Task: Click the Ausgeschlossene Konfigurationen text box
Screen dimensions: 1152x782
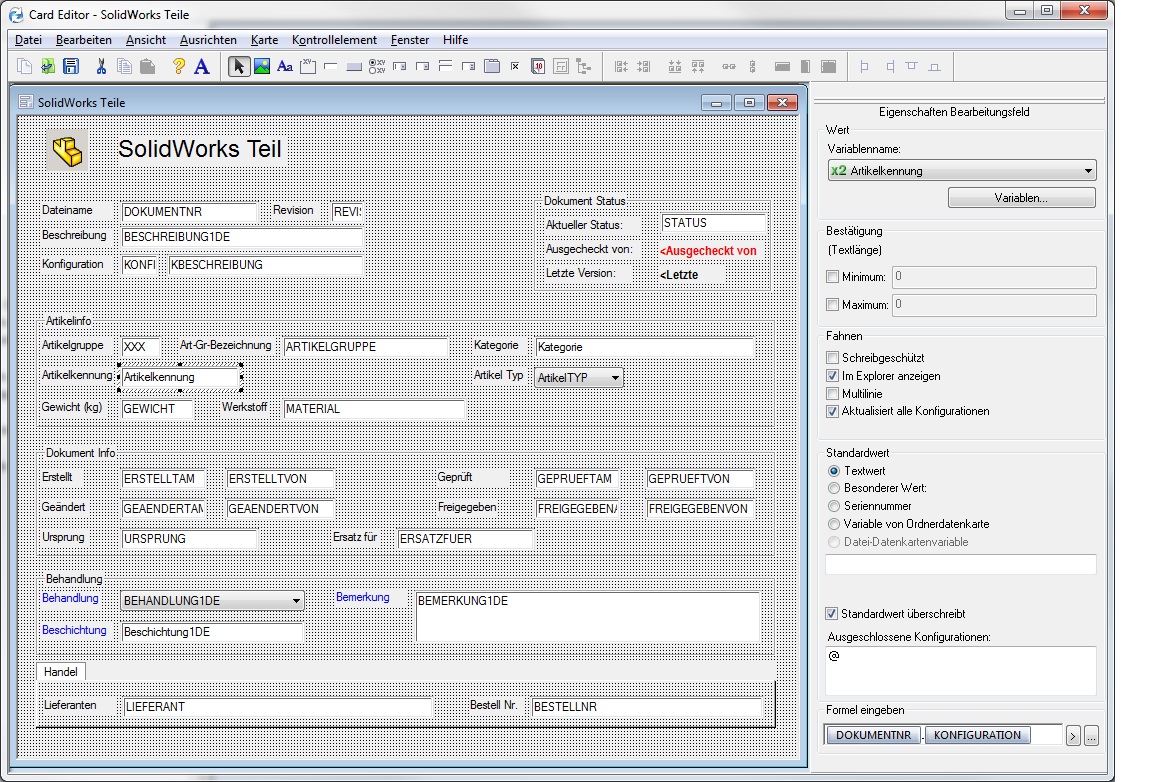Action: point(961,670)
